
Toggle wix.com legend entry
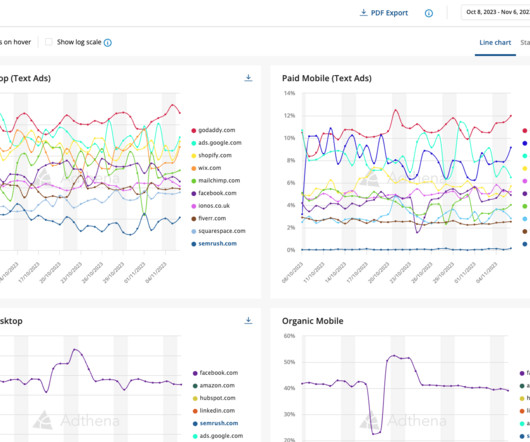click(x=206, y=168)
